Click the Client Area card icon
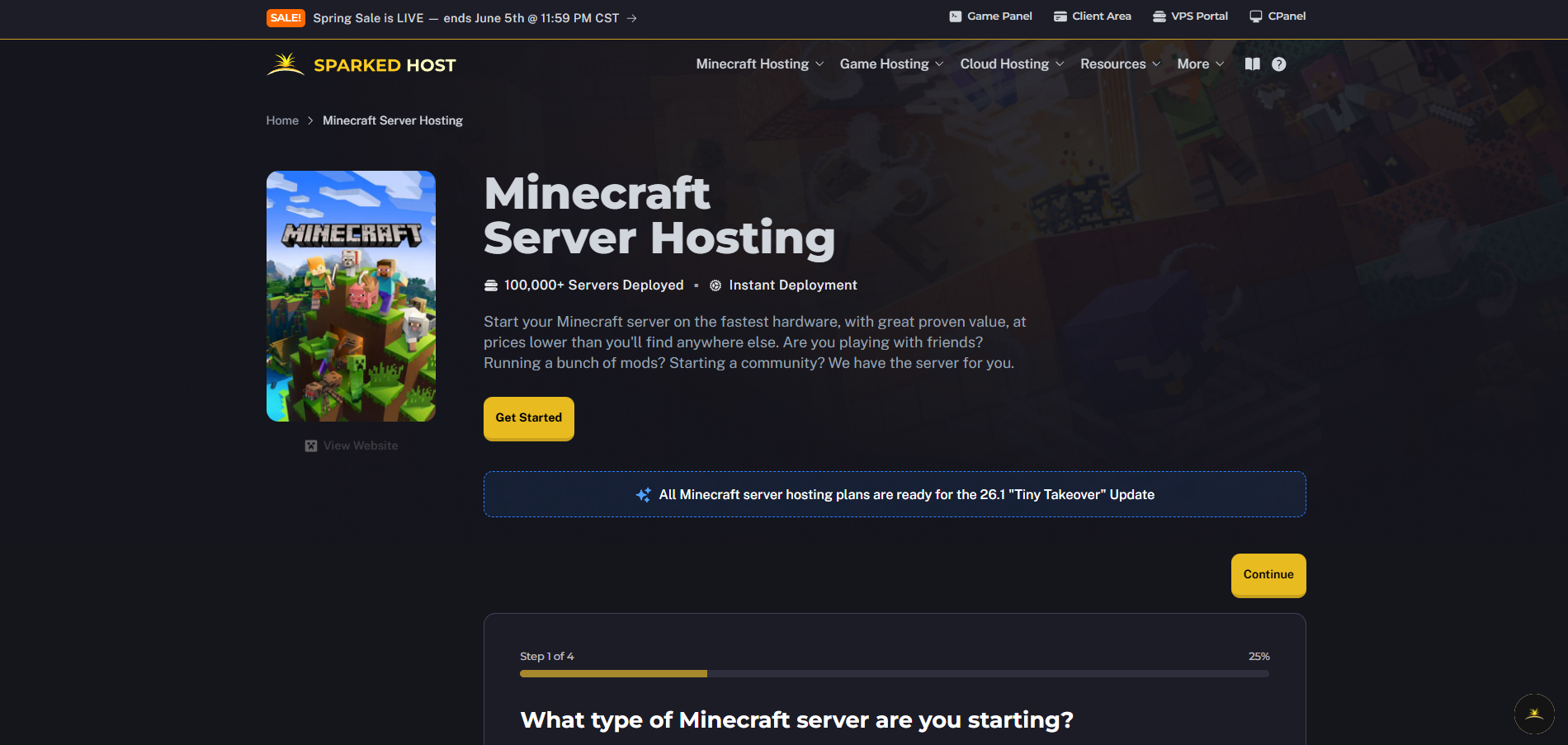The image size is (1568, 745). [x=1060, y=17]
